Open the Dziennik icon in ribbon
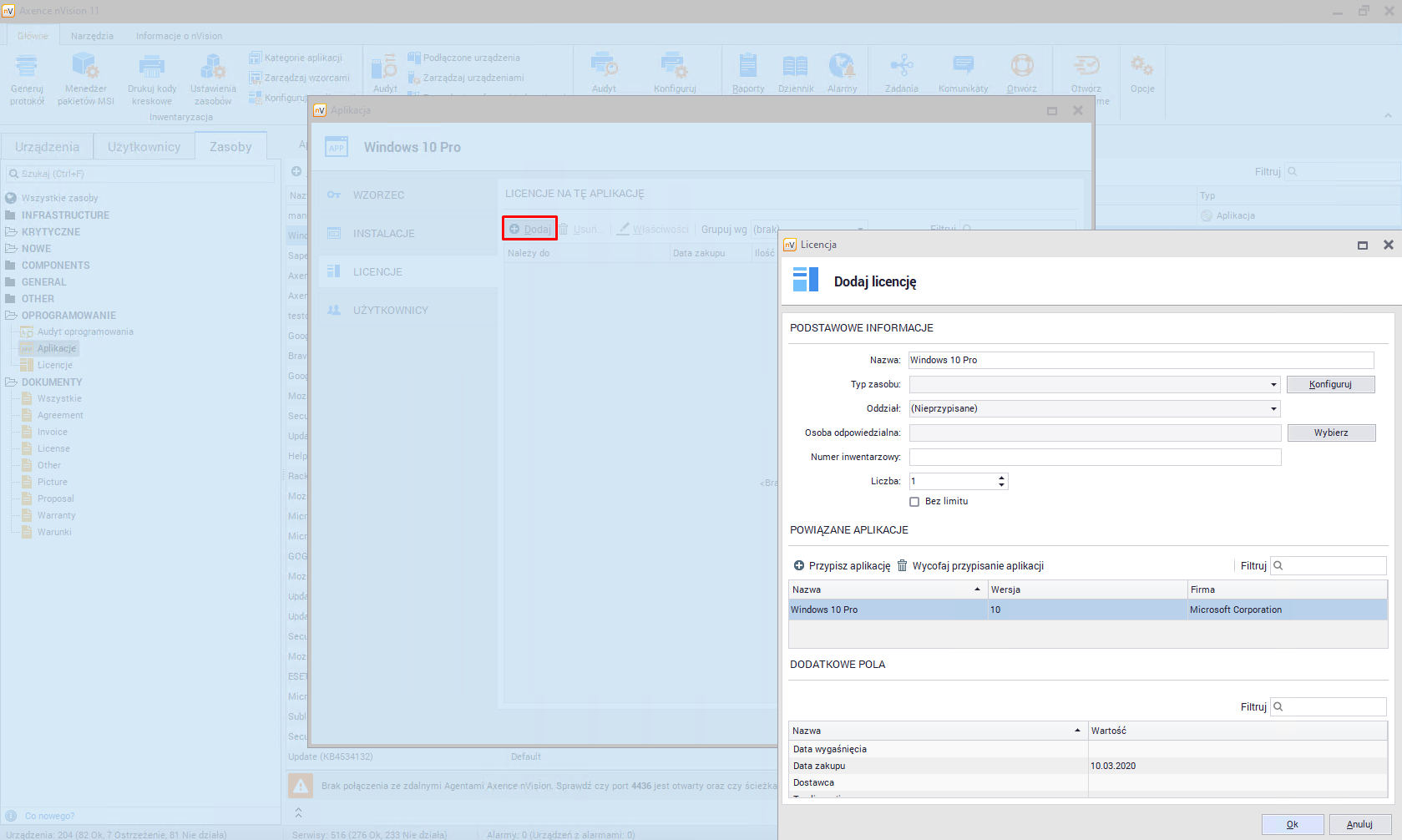This screenshot has width=1402, height=840. pyautogui.click(x=795, y=66)
